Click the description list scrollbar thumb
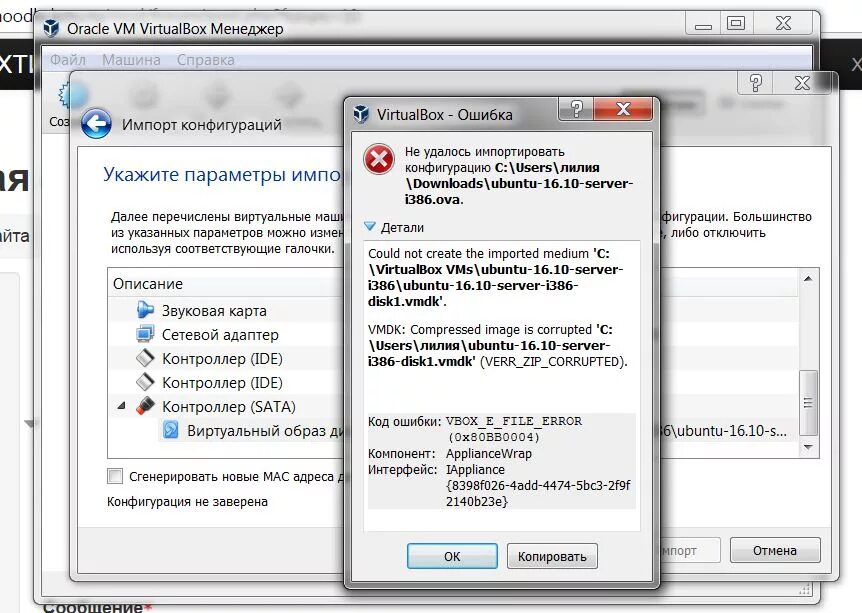The height and width of the screenshot is (613, 862). pos(808,402)
